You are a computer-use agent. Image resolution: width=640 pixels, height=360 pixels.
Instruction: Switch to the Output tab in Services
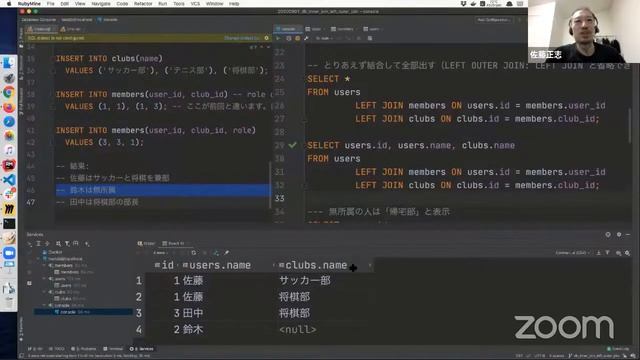pyautogui.click(x=147, y=243)
